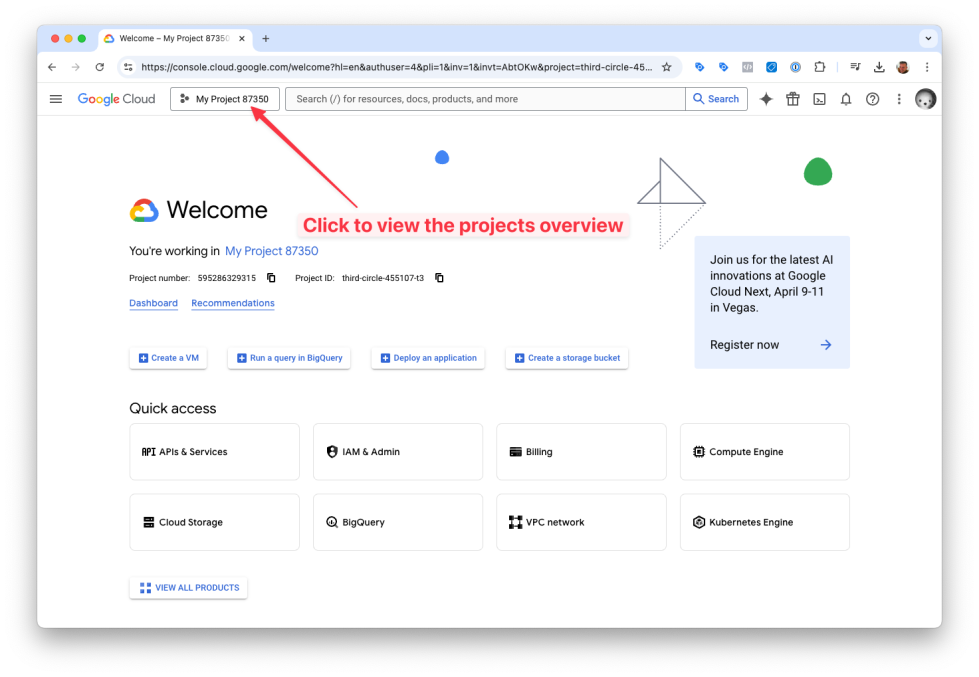Image resolution: width=979 pixels, height=677 pixels.
Task: Open the media control playlist icon
Action: [855, 67]
